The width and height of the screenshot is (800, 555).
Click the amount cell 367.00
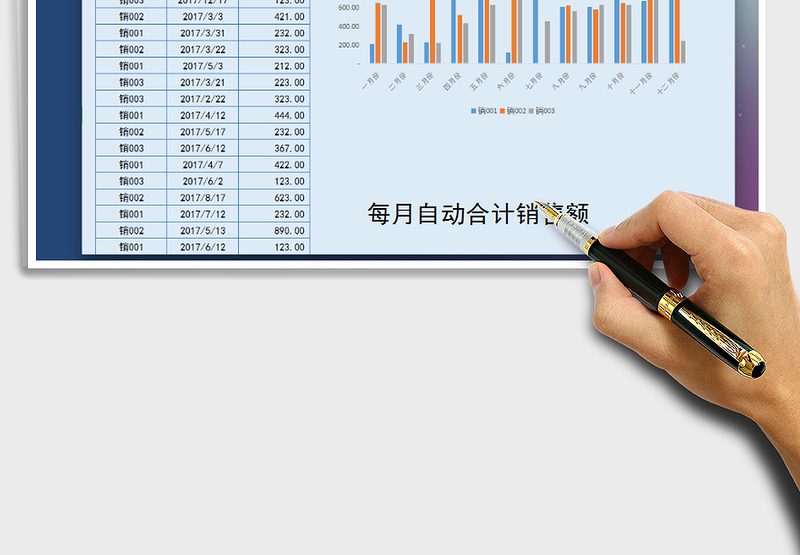[x=274, y=148]
